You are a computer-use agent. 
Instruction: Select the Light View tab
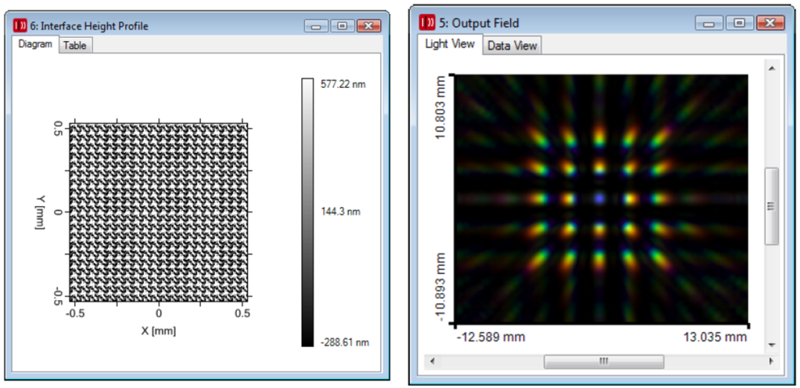point(450,44)
